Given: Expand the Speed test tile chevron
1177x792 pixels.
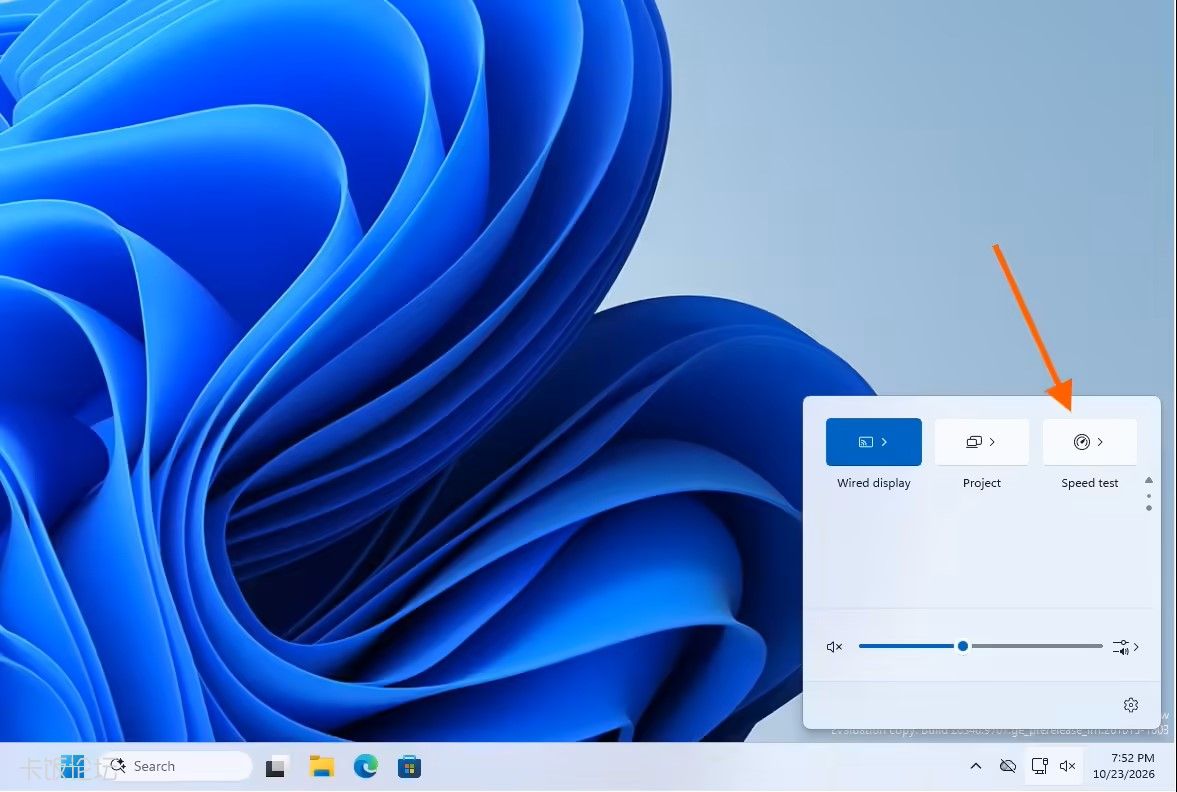Looking at the screenshot, I should click(x=1100, y=441).
